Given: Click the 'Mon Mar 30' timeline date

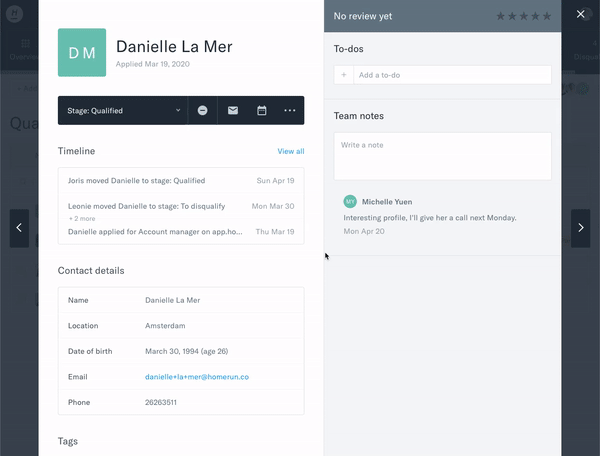Looking at the screenshot, I should (273, 206).
